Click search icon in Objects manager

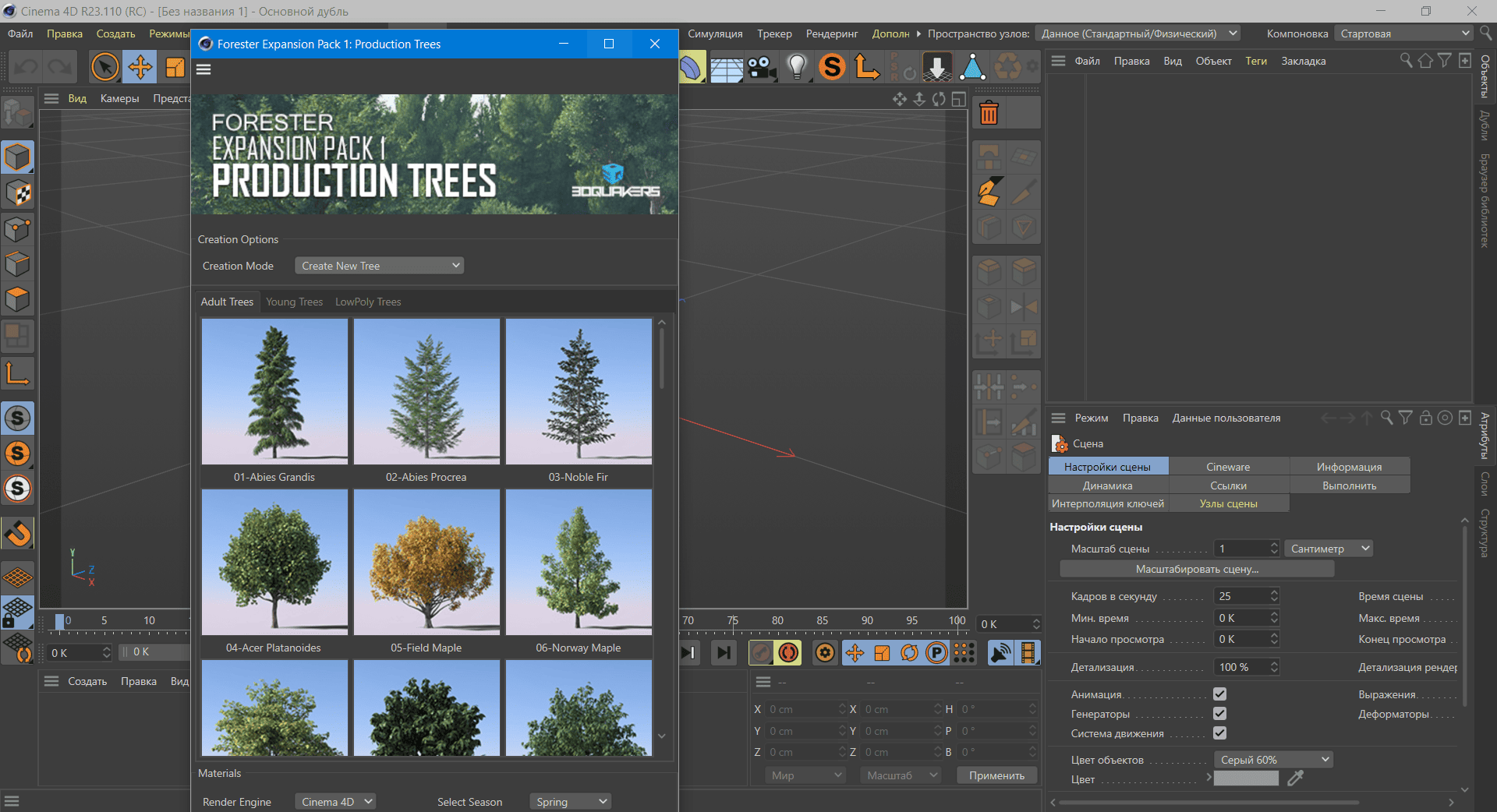tap(1406, 61)
